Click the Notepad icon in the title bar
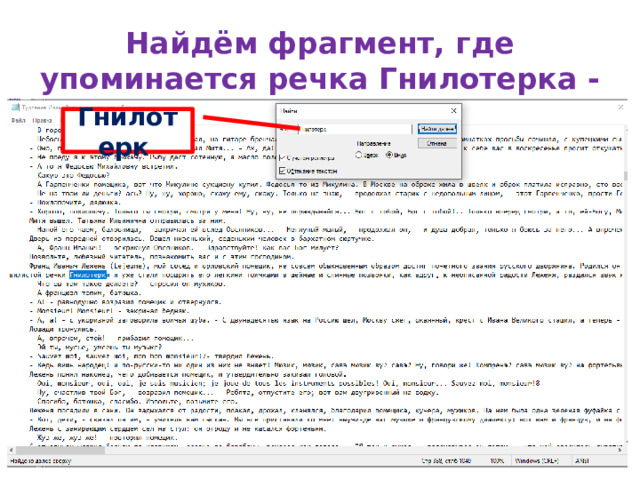This screenshot has height=480, width=640. pos(16,107)
